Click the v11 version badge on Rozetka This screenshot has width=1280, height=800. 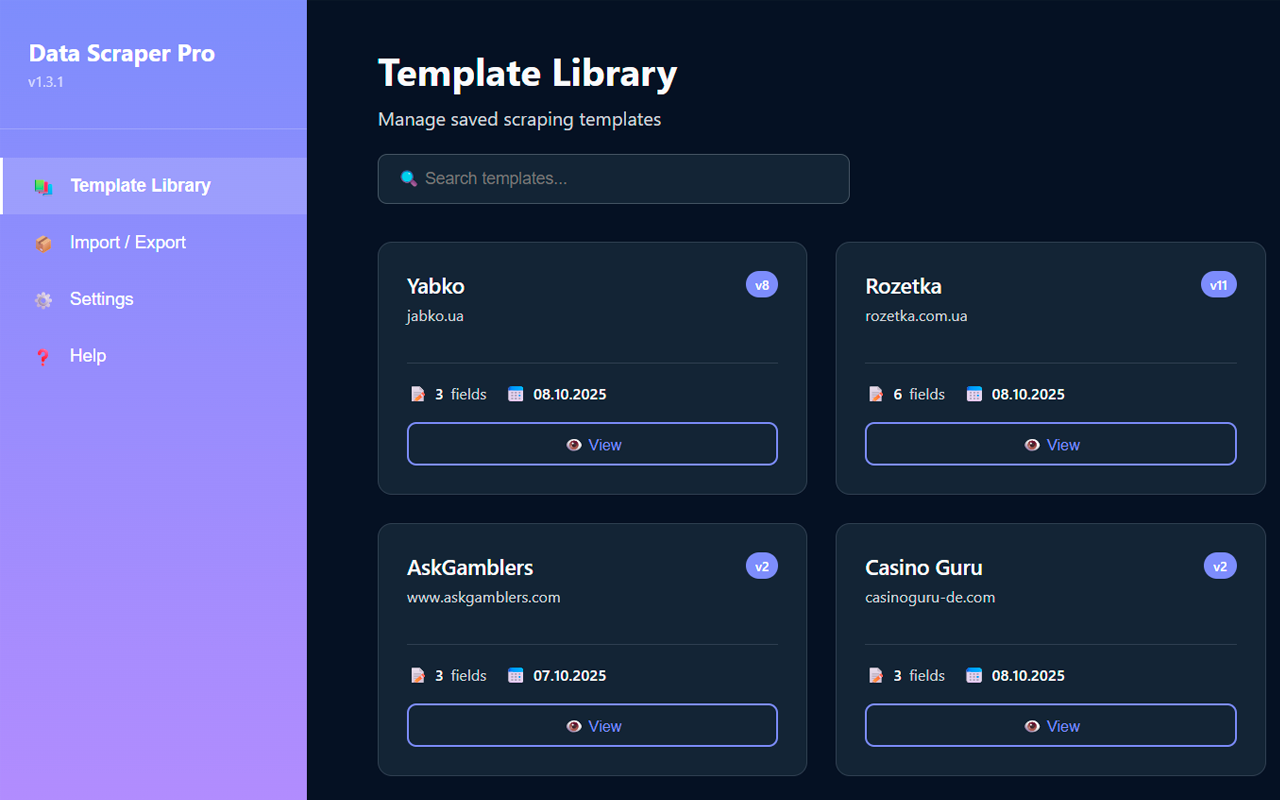click(1219, 285)
